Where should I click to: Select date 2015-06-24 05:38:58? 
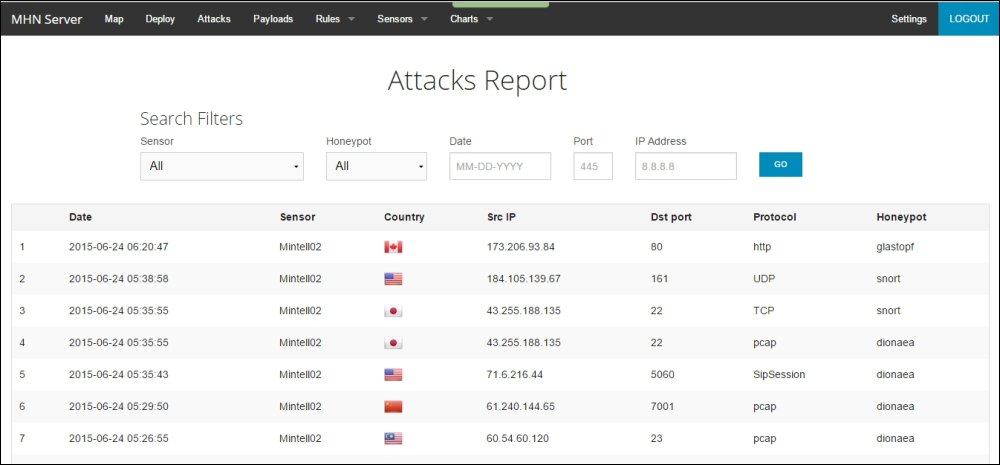[119, 279]
